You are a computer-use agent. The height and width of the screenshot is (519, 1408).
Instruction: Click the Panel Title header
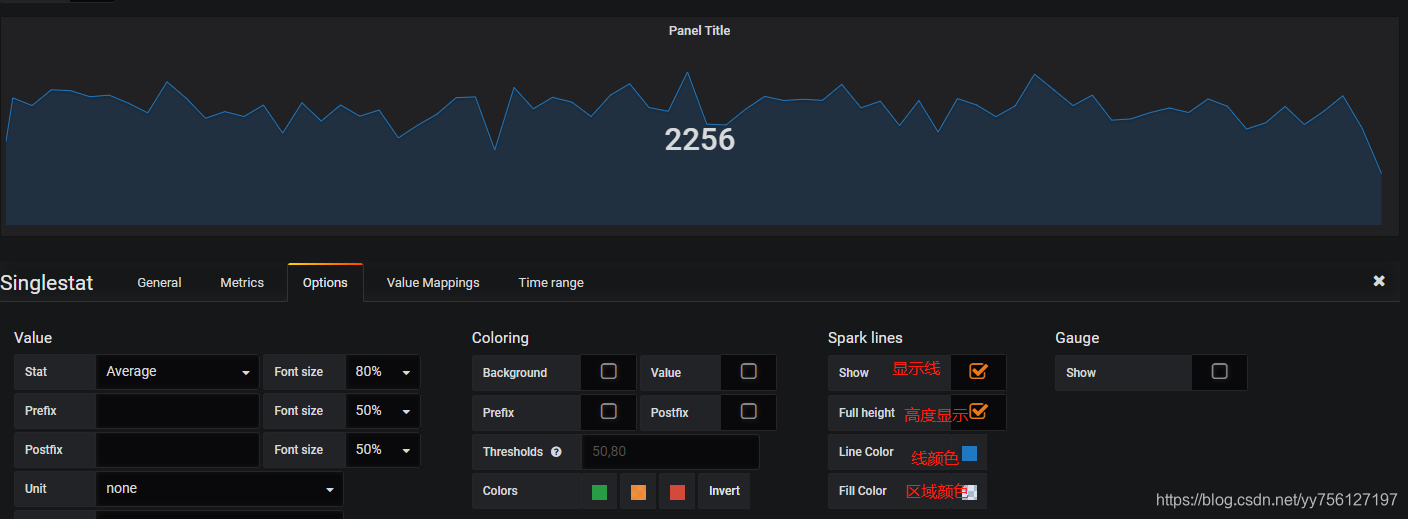(x=699, y=31)
